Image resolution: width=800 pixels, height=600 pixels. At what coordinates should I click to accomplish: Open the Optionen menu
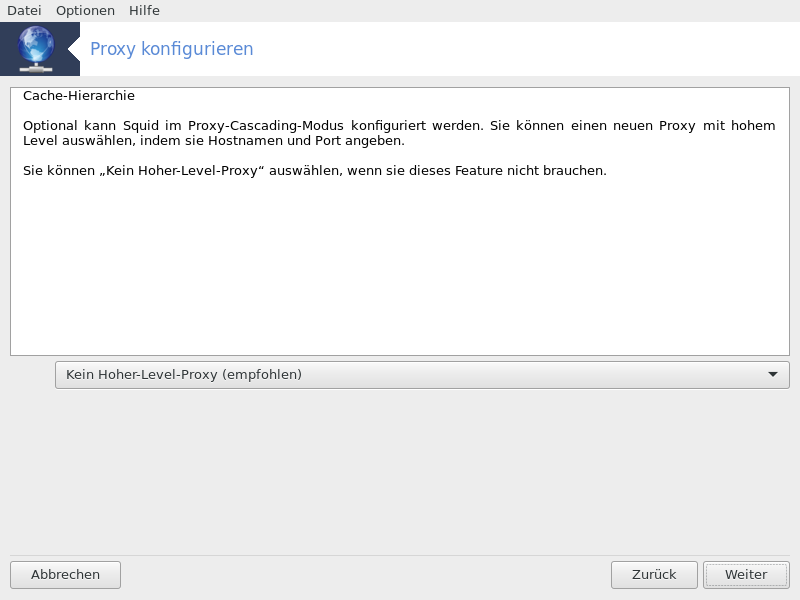(x=85, y=10)
